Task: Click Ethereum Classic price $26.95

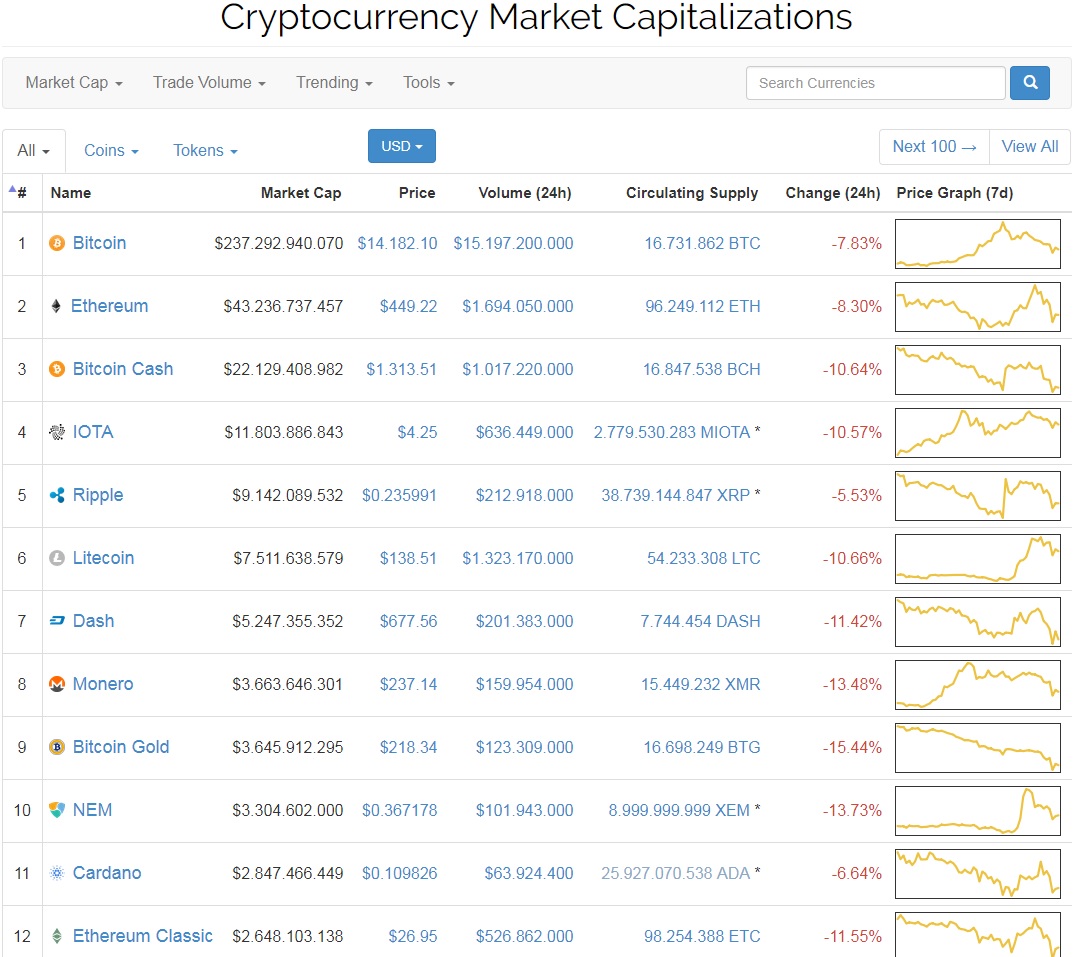Action: click(x=413, y=937)
